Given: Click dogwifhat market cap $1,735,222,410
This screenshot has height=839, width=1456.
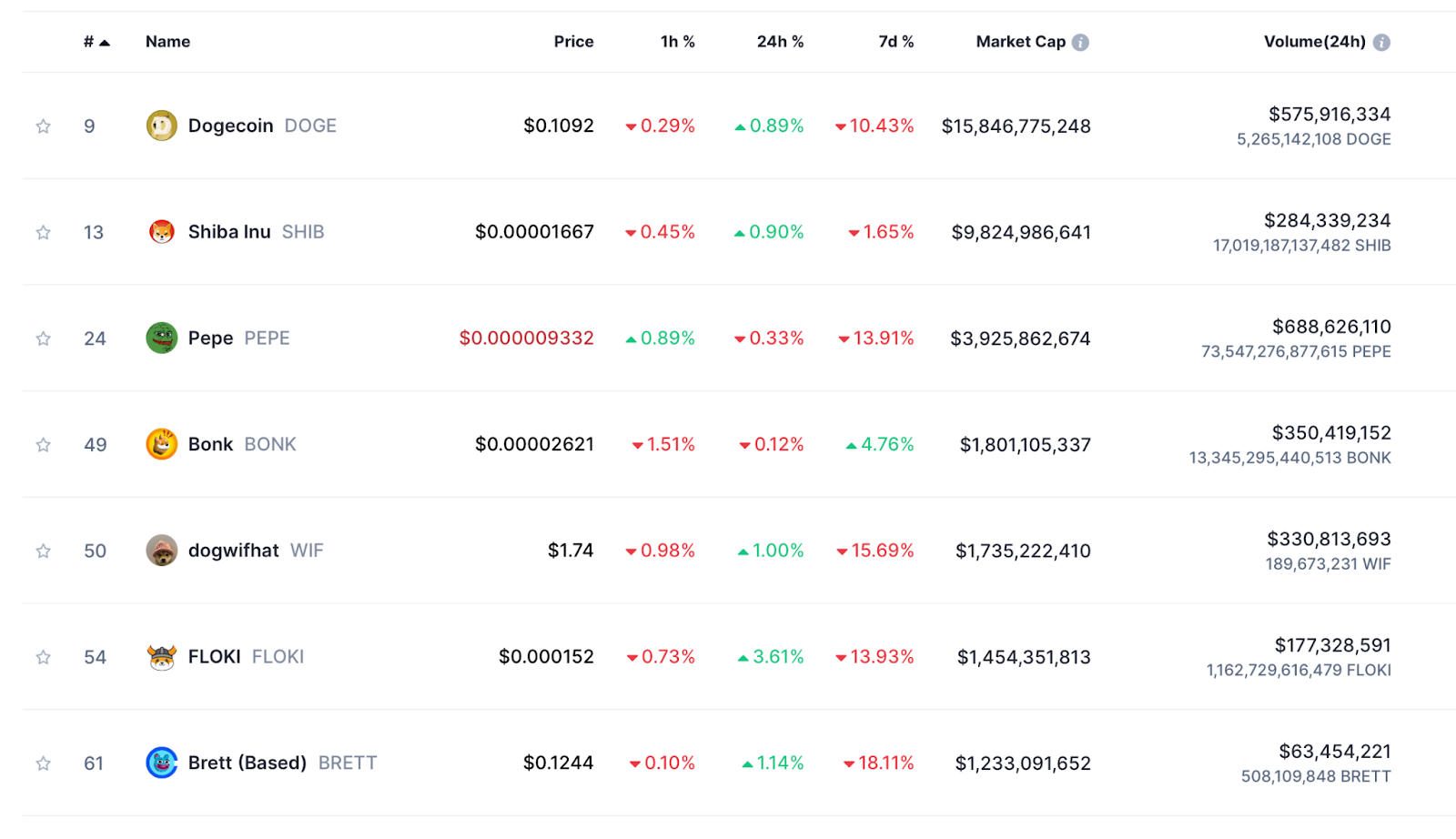Looking at the screenshot, I should pyautogui.click(x=1023, y=551).
